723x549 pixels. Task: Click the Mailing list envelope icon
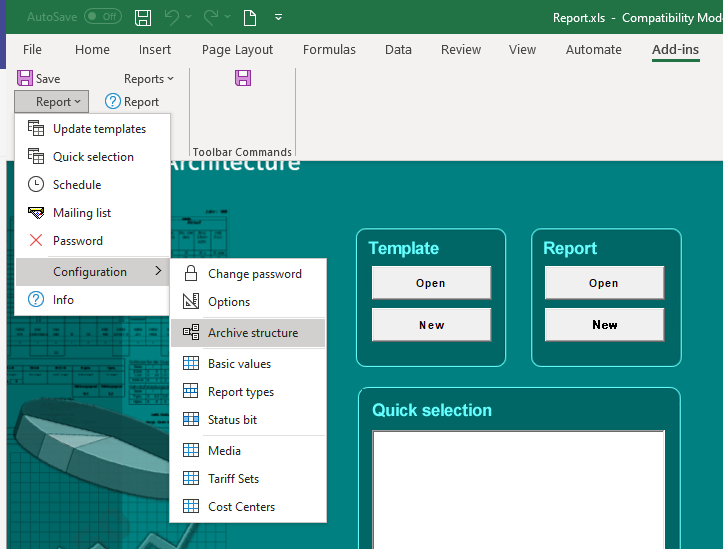point(36,213)
